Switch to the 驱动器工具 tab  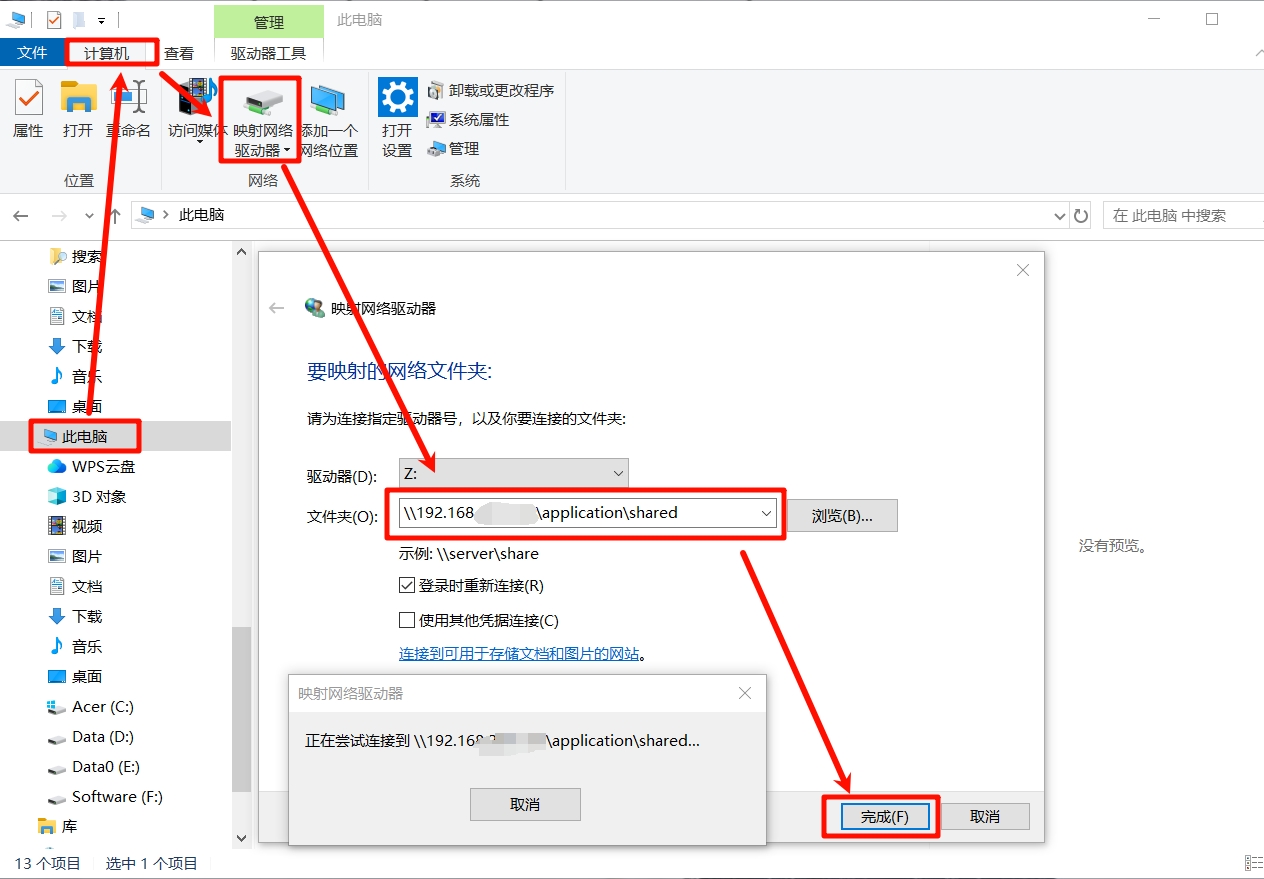click(268, 53)
